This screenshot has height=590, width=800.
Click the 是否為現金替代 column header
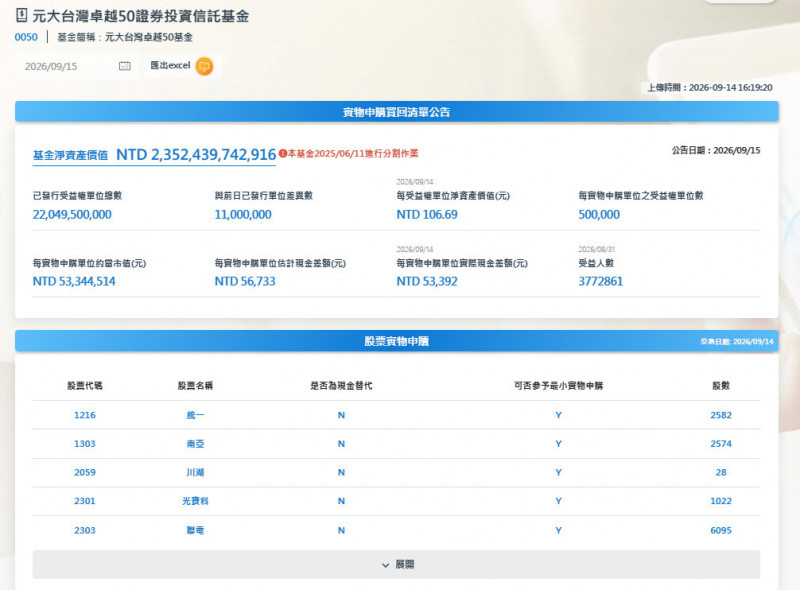coord(341,385)
